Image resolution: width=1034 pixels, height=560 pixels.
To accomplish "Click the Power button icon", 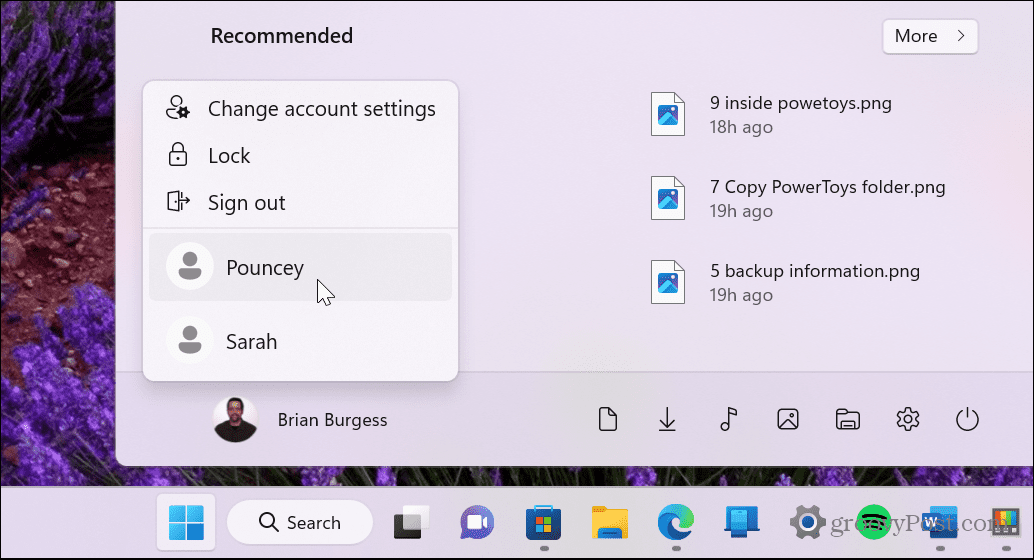I will pos(967,420).
